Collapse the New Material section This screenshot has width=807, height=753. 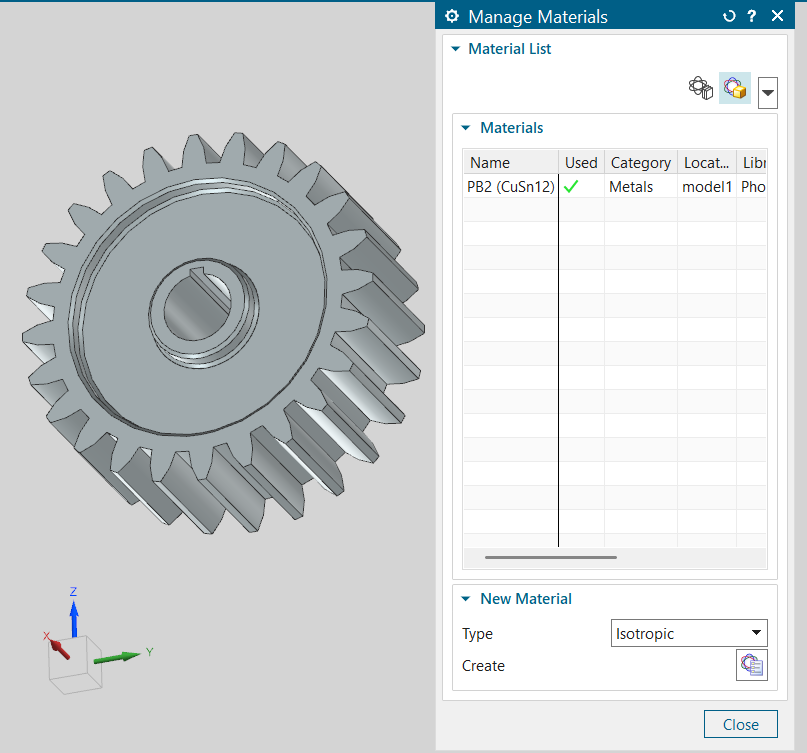(468, 599)
